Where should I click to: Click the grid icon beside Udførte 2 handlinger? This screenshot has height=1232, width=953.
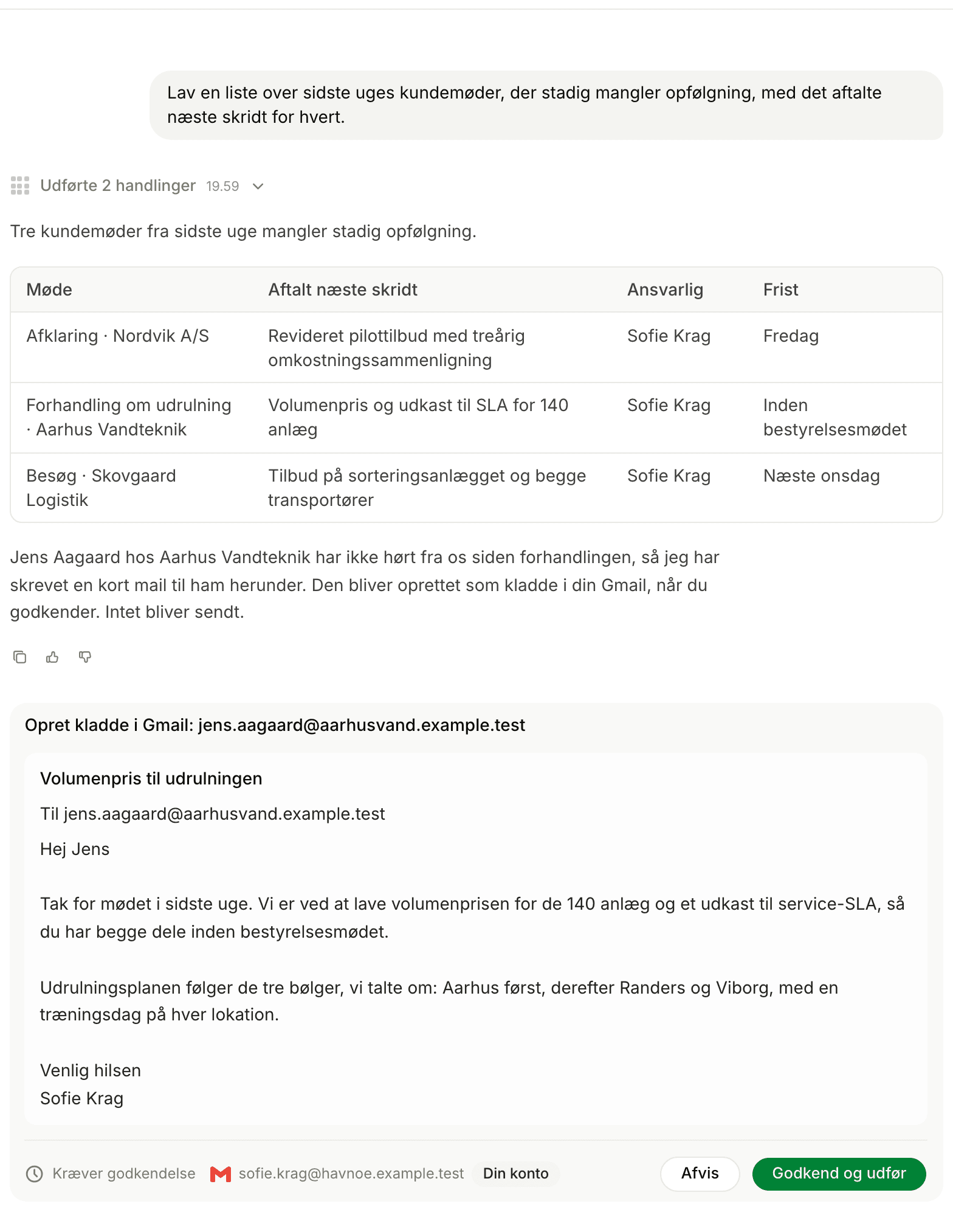tap(20, 185)
